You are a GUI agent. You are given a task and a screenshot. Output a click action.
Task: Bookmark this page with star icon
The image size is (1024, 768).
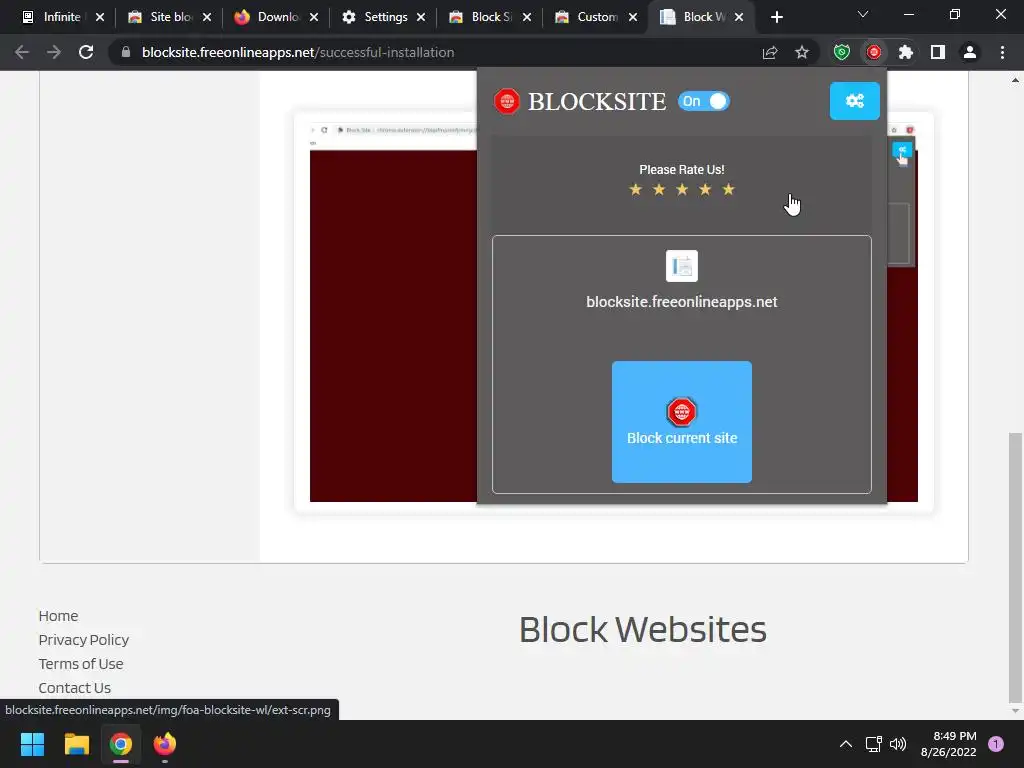802,52
